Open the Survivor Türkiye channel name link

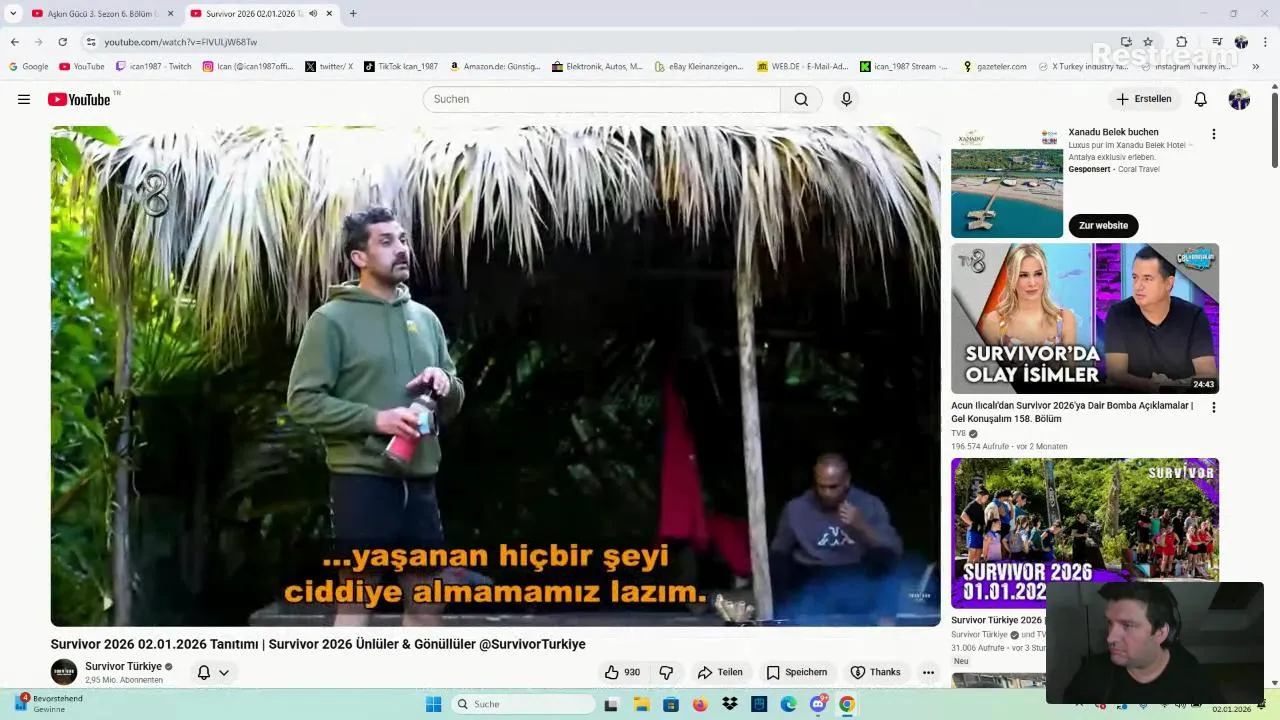pyautogui.click(x=123, y=666)
